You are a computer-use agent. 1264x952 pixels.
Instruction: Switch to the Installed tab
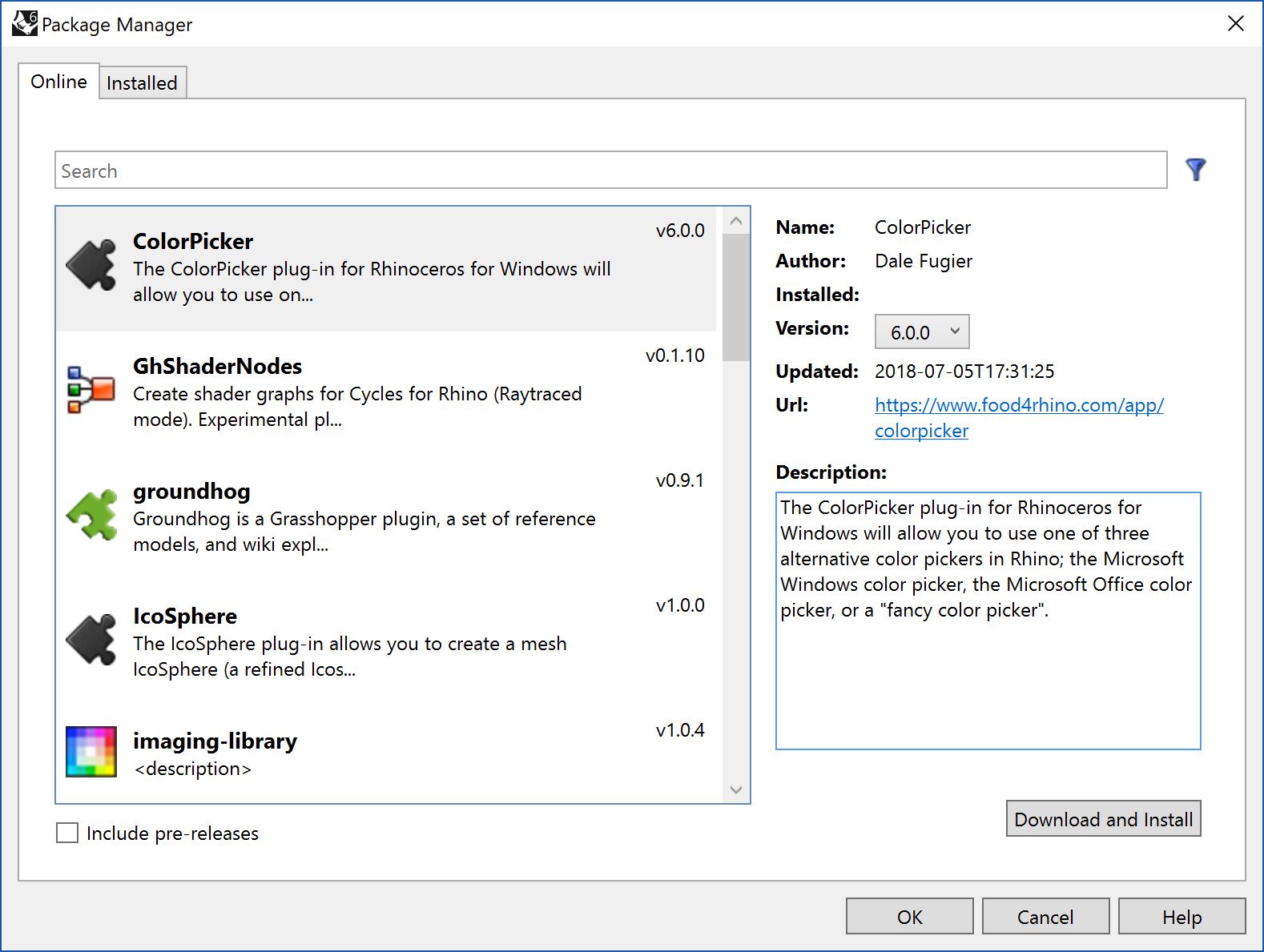click(x=142, y=83)
